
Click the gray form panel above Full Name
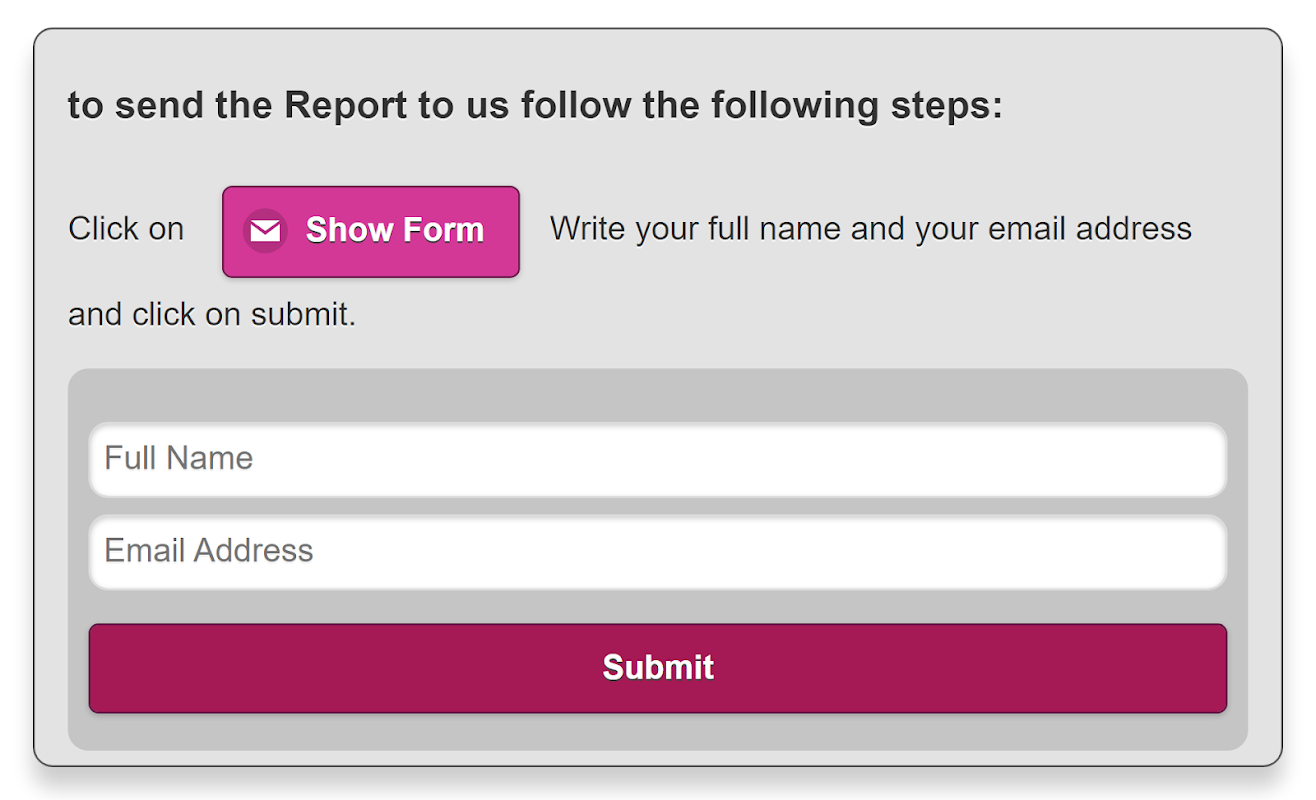pos(657,395)
